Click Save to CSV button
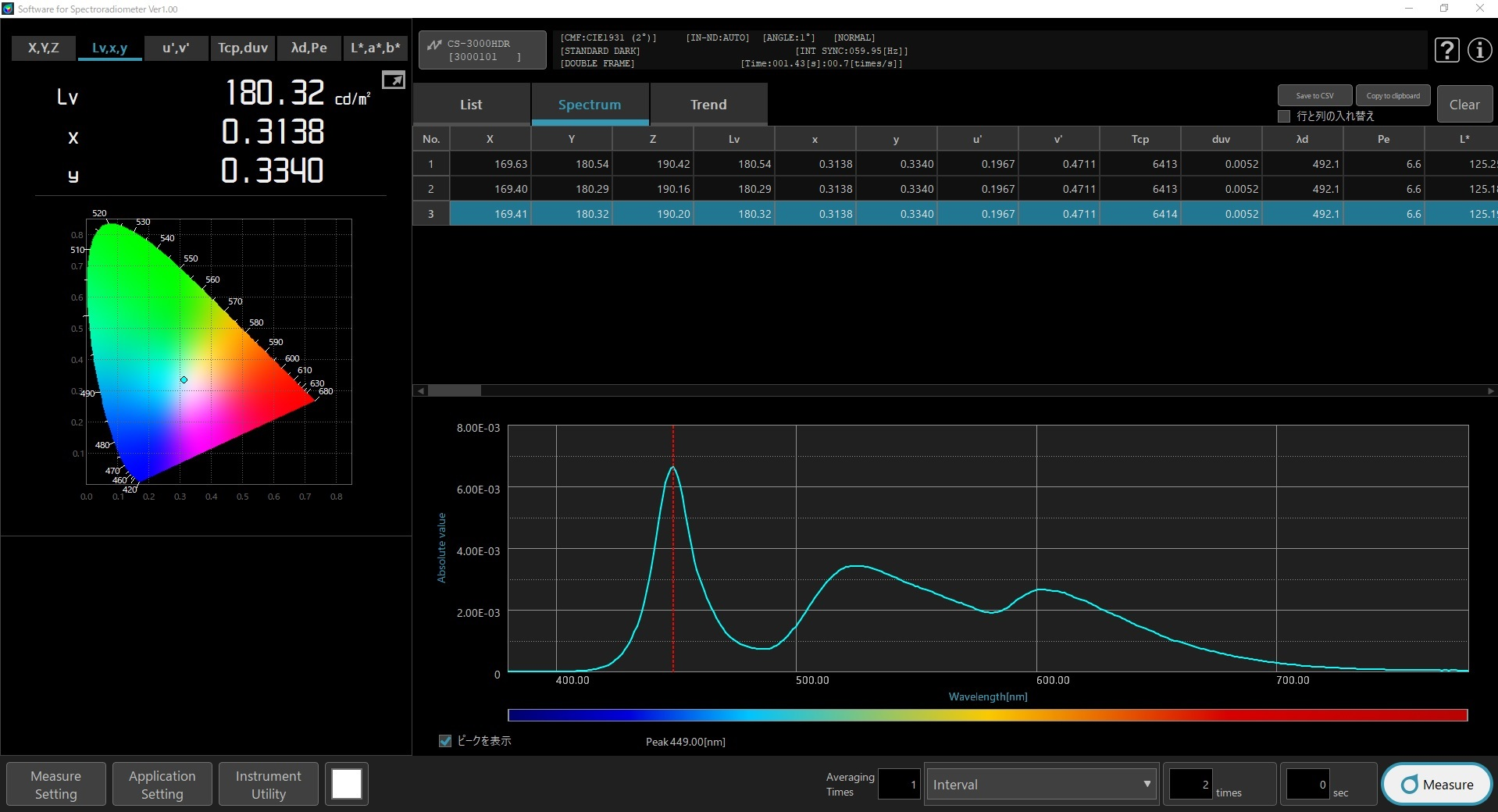 coord(1314,95)
